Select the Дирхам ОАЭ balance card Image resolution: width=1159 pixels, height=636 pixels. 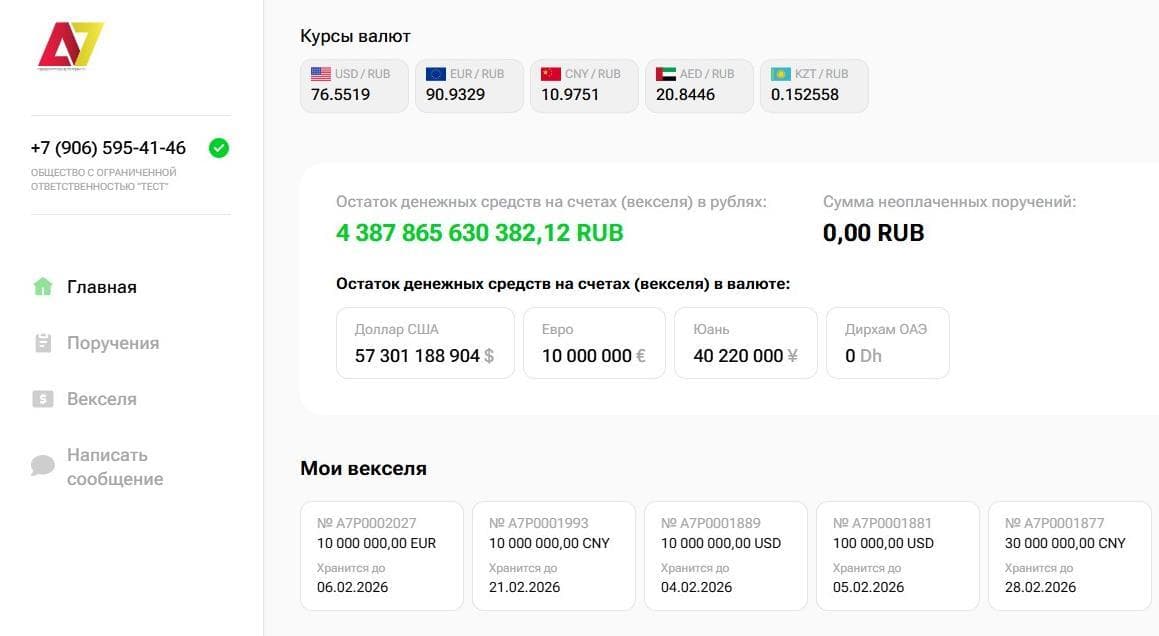coord(887,343)
